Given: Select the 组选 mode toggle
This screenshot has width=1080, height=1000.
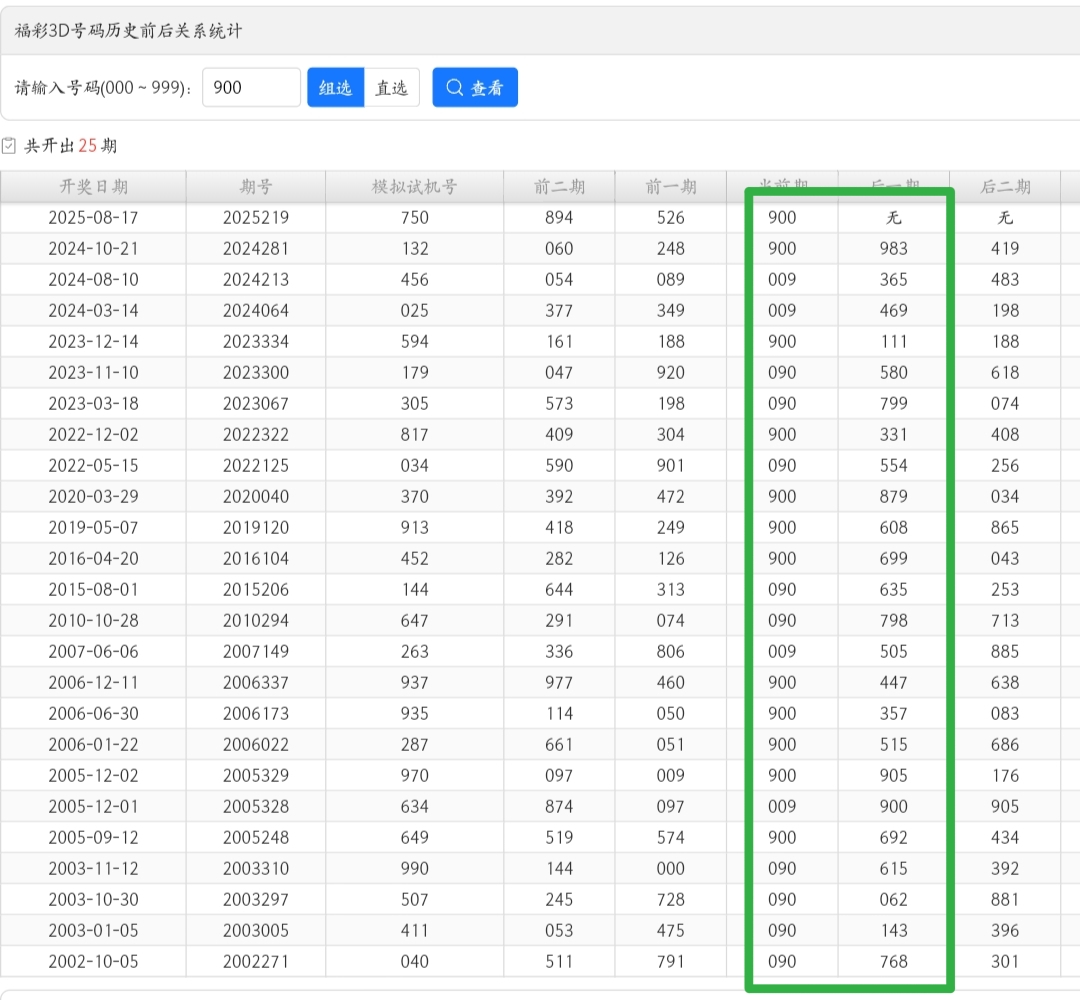Looking at the screenshot, I should [x=335, y=87].
